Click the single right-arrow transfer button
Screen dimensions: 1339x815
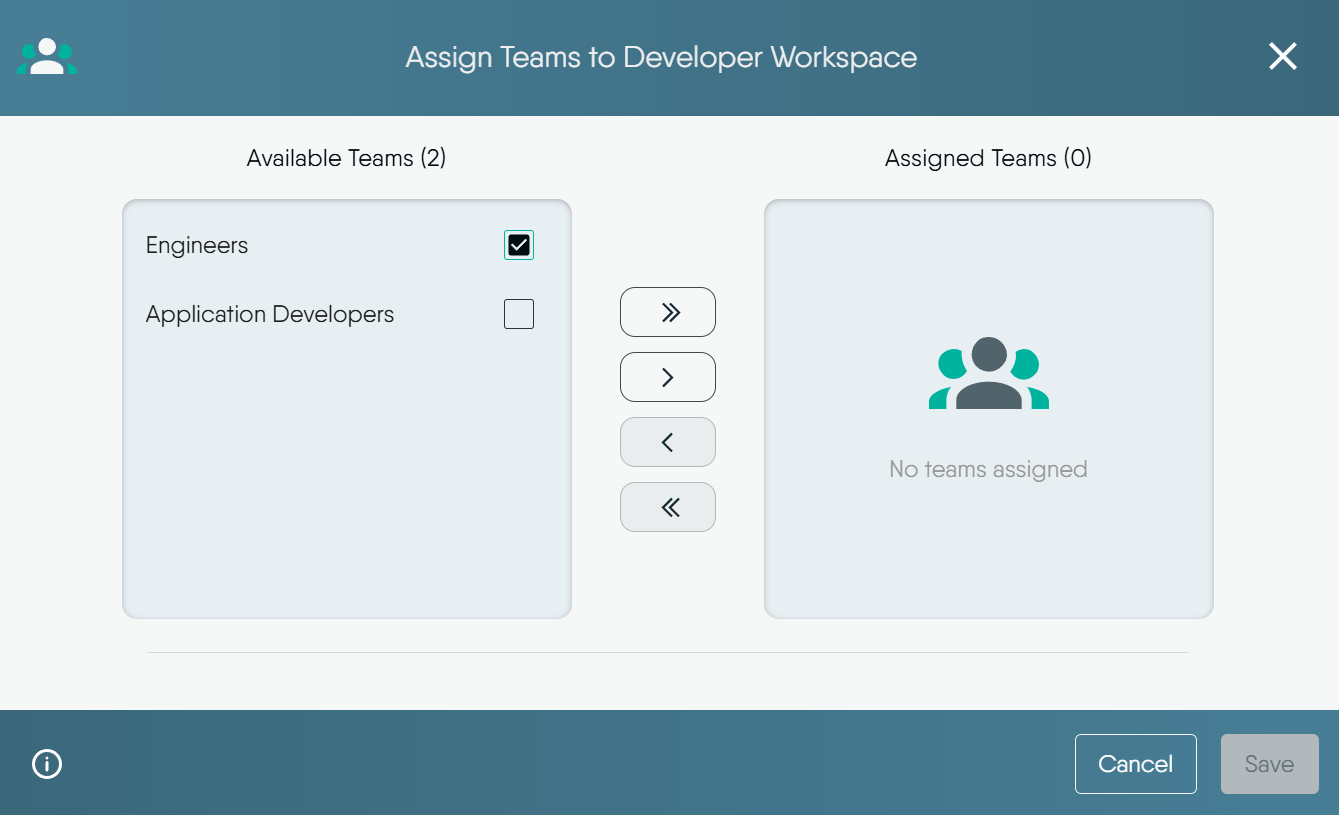[667, 377]
